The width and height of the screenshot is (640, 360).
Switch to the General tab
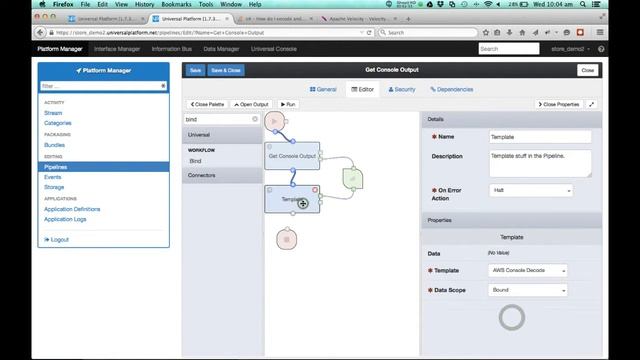pos(323,89)
